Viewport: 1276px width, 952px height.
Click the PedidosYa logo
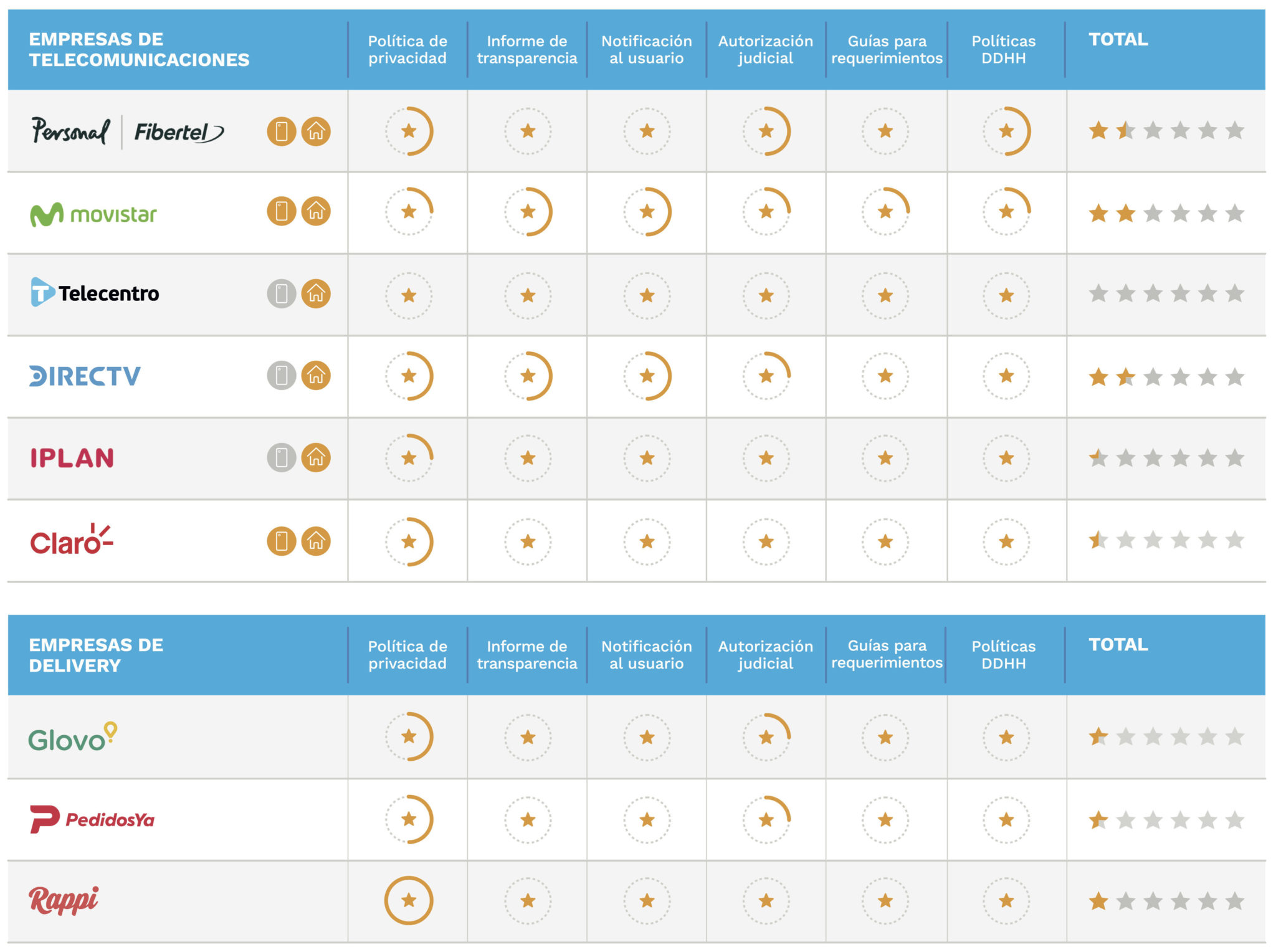[92, 819]
